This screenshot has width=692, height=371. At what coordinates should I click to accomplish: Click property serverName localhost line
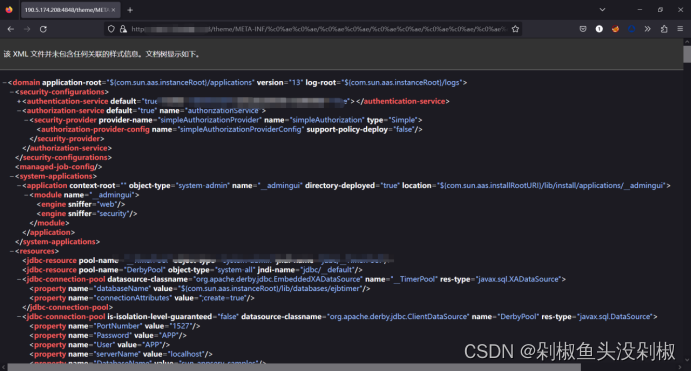point(121,354)
